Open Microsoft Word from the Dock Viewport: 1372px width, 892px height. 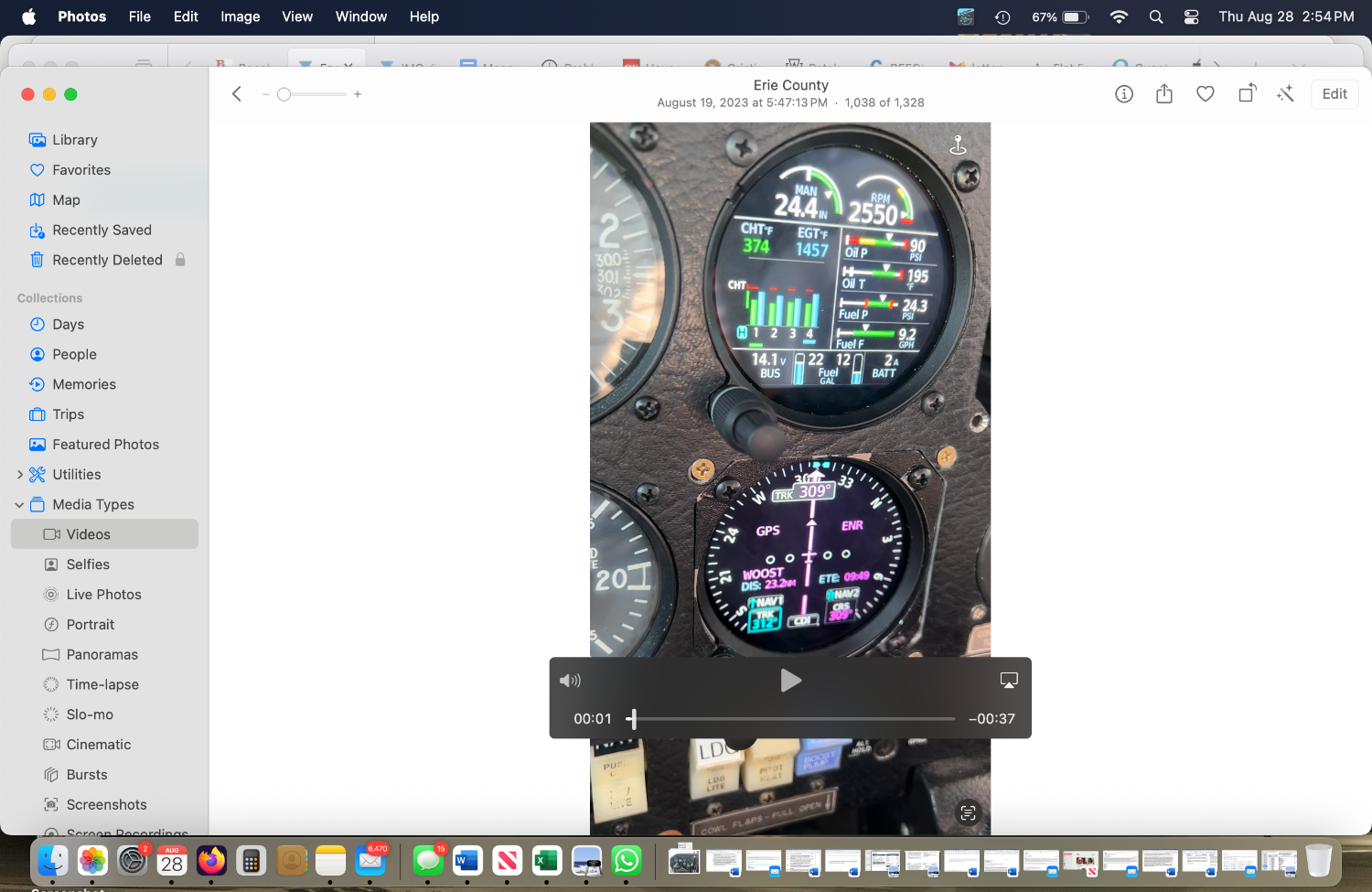(x=467, y=861)
